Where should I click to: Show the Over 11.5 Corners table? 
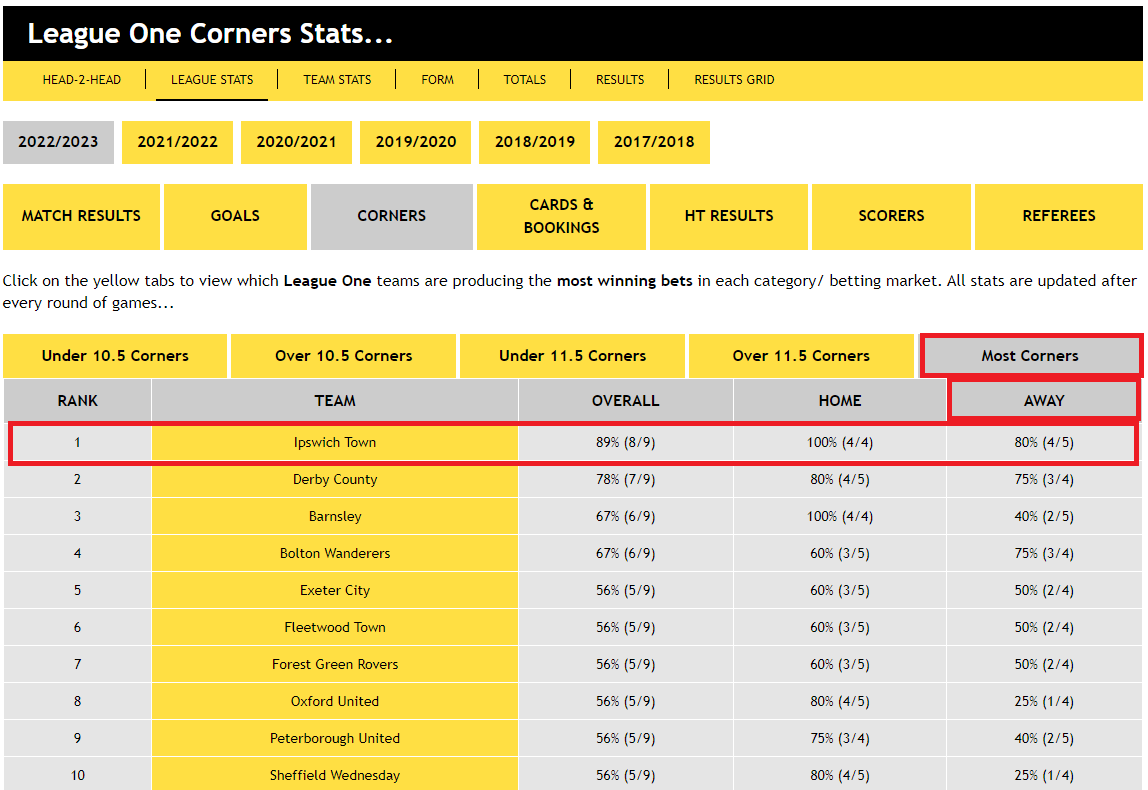[x=801, y=357]
